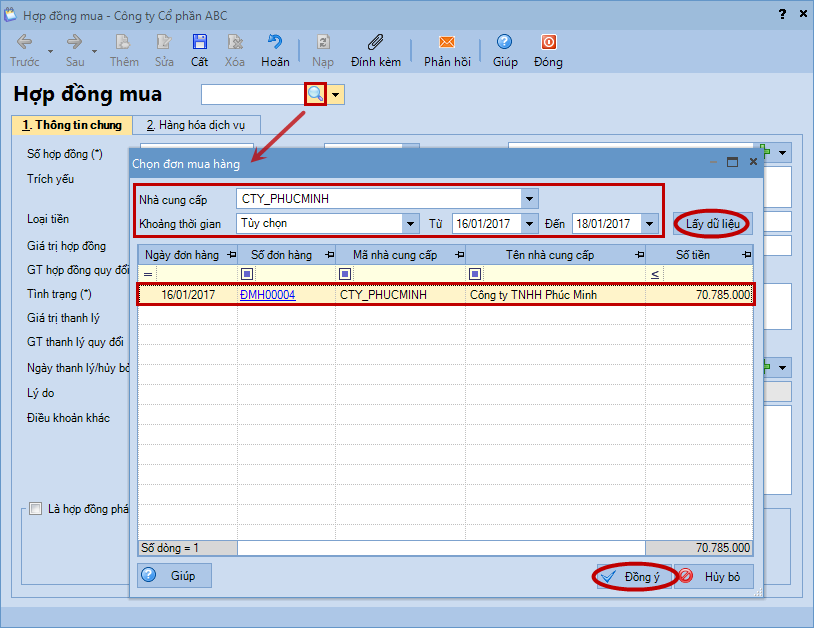The image size is (814, 628).
Task: Expand the Nhà cung cấp dropdown
Action: [530, 198]
